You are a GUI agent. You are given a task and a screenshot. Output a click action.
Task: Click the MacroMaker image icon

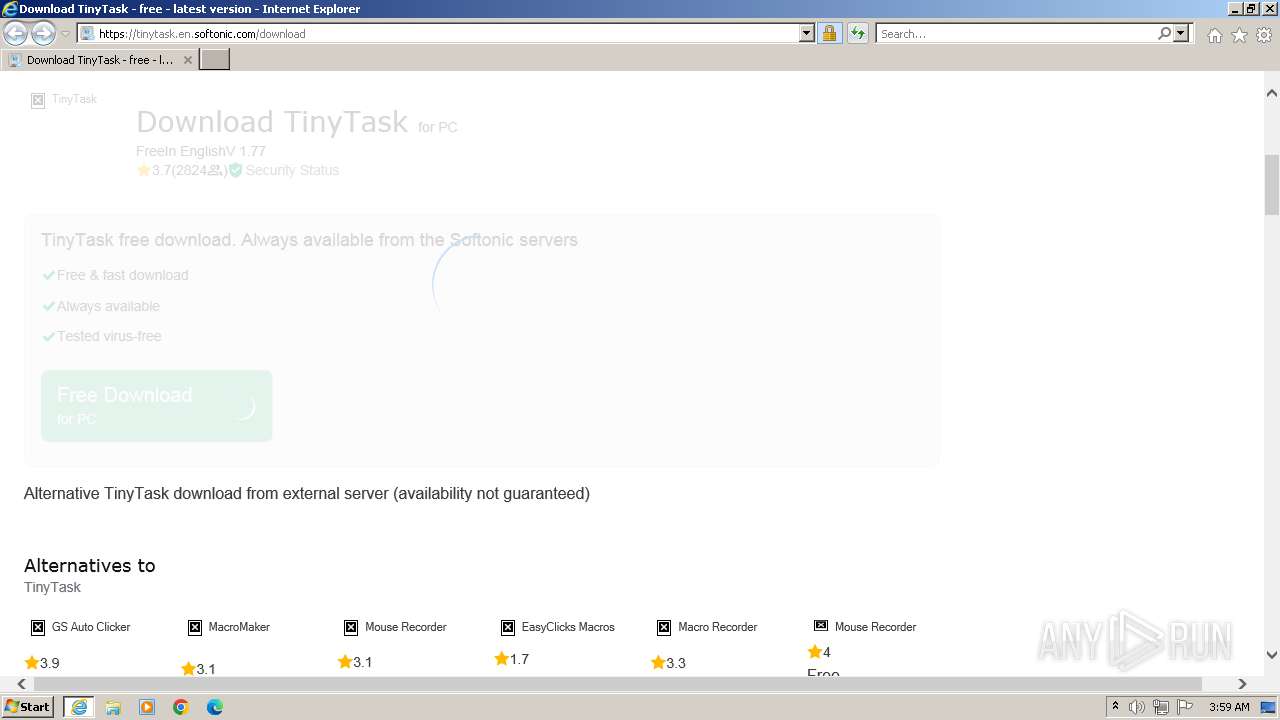click(195, 627)
